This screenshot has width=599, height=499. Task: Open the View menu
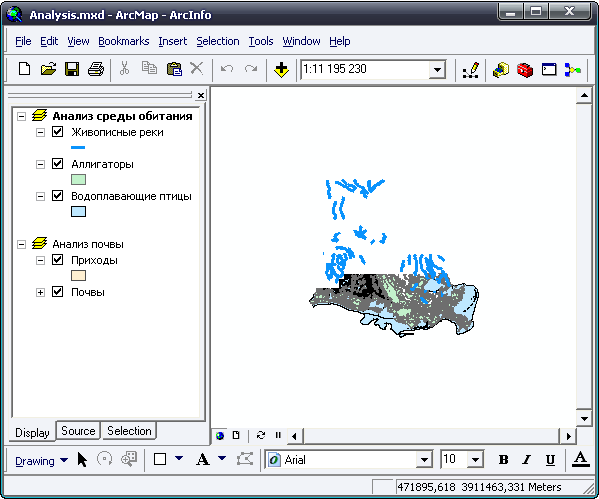pyautogui.click(x=78, y=41)
